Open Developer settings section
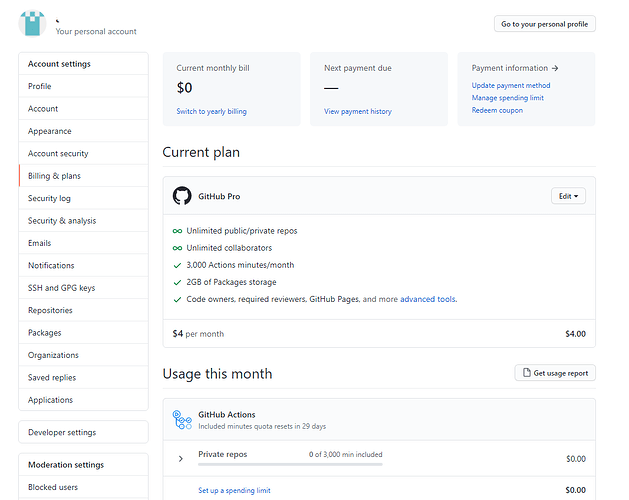The image size is (629, 500). tap(83, 432)
